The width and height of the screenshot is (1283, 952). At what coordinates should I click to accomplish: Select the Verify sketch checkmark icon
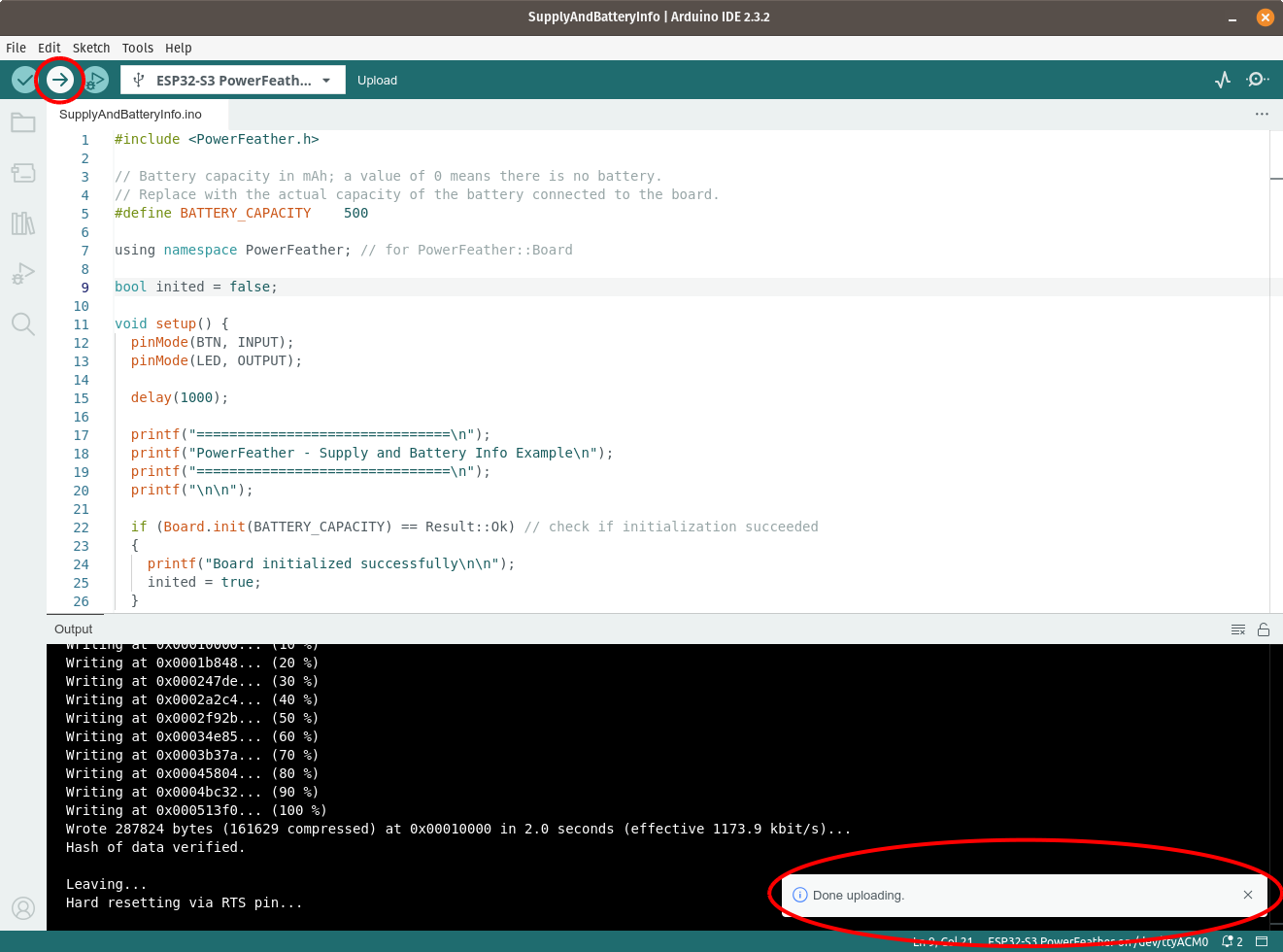24,80
